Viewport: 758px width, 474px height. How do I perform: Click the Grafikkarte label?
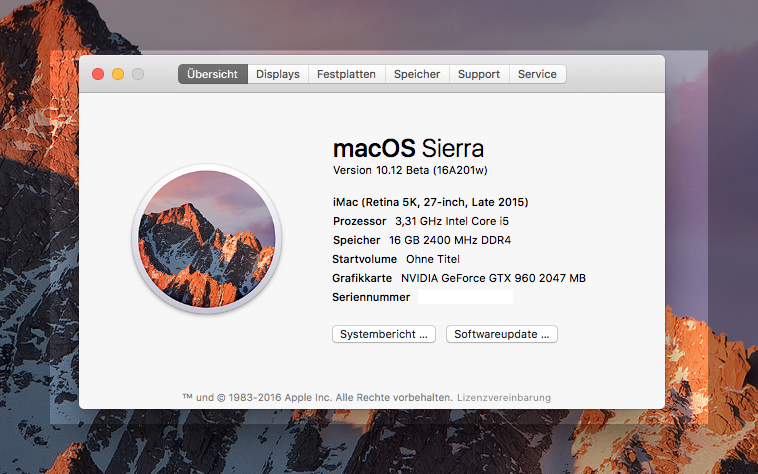362,278
